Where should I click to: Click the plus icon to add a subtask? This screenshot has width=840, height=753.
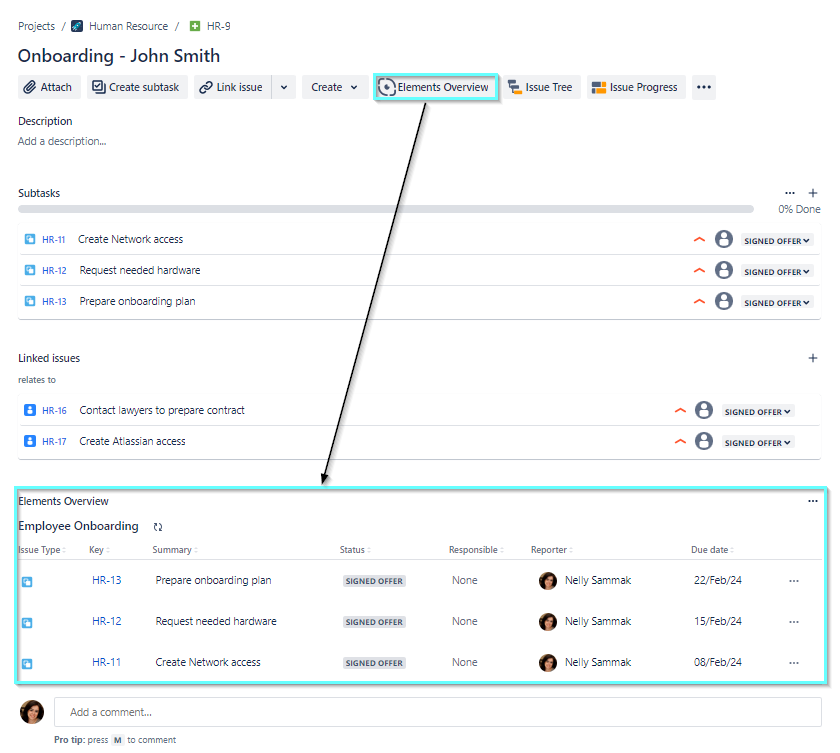point(812,193)
